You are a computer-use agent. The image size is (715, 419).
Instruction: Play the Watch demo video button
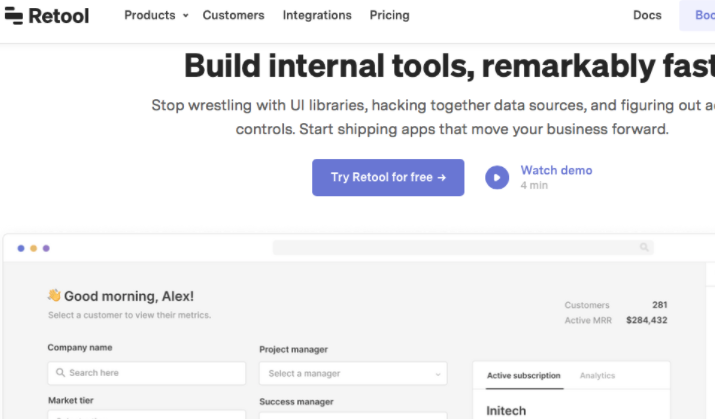[497, 177]
